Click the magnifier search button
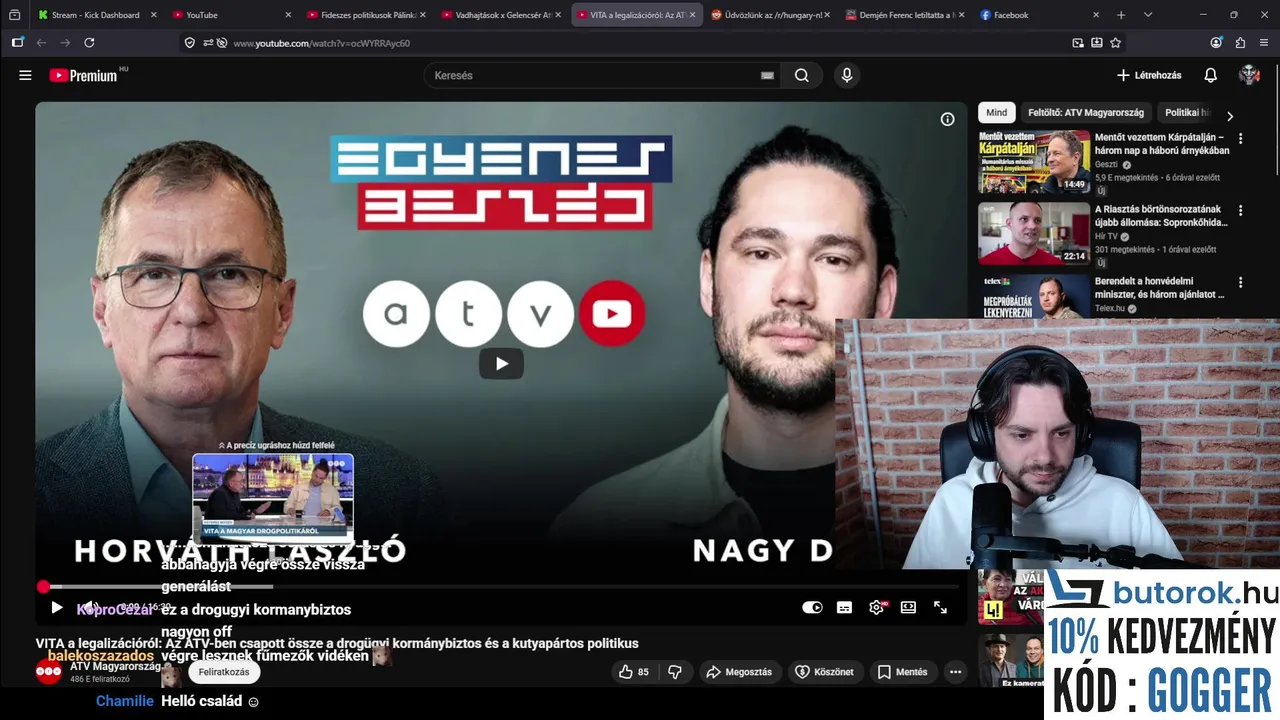Image resolution: width=1280 pixels, height=720 pixels. coord(802,75)
